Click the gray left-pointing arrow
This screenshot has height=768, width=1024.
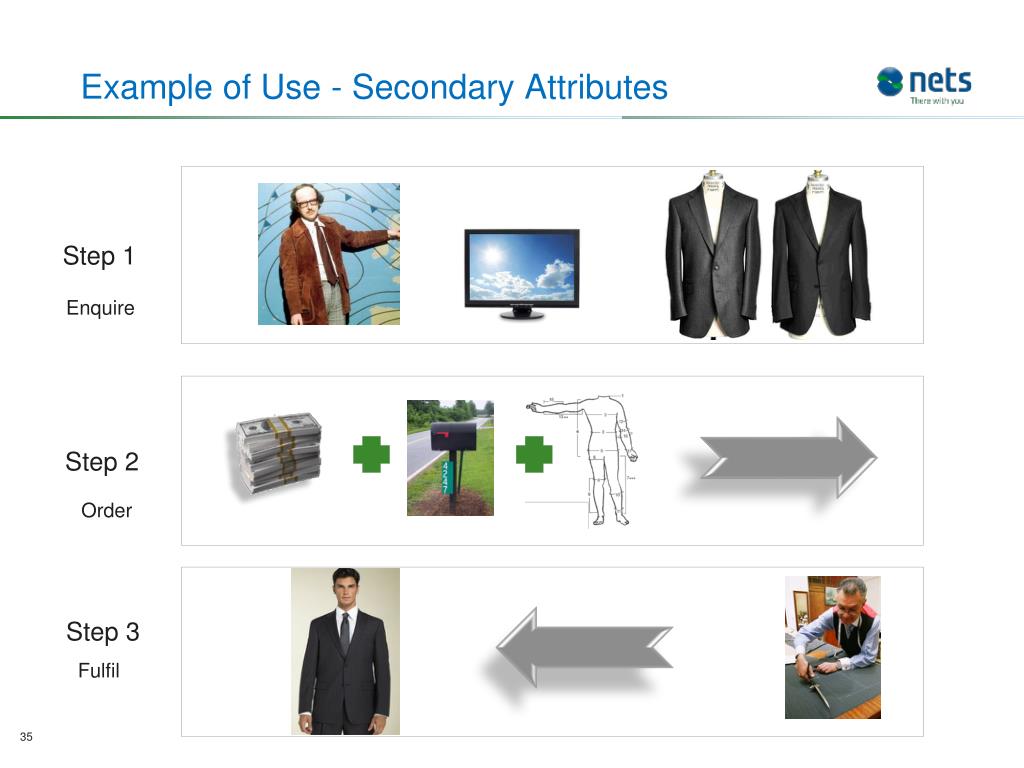tap(585, 647)
